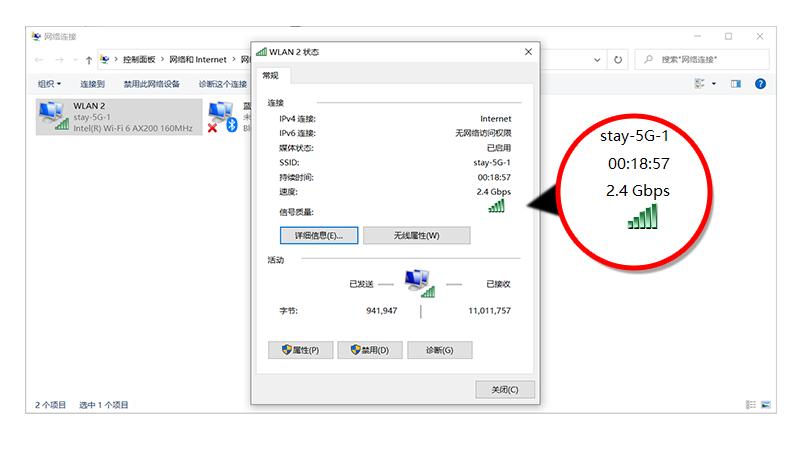
Task: Click the network activity computer icon
Action: (x=420, y=283)
